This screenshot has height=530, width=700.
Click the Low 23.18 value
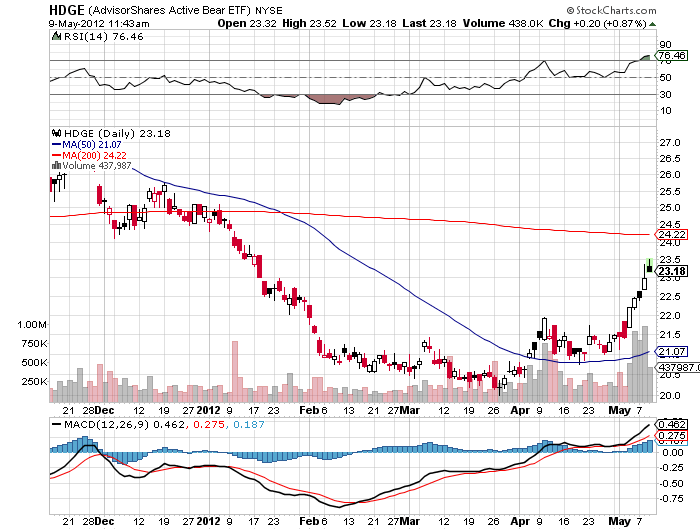tap(369, 23)
